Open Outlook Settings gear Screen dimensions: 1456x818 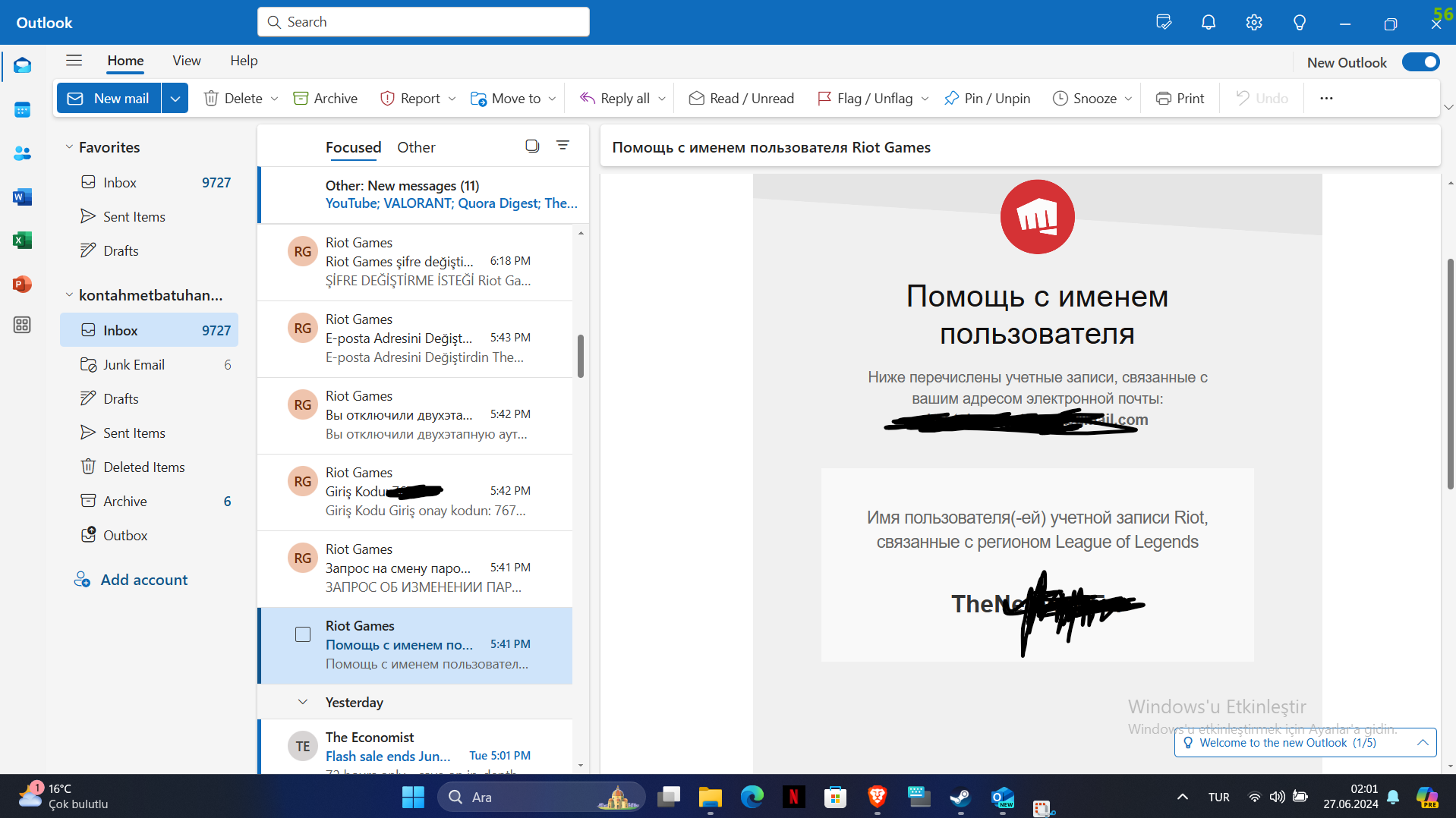(x=1254, y=22)
